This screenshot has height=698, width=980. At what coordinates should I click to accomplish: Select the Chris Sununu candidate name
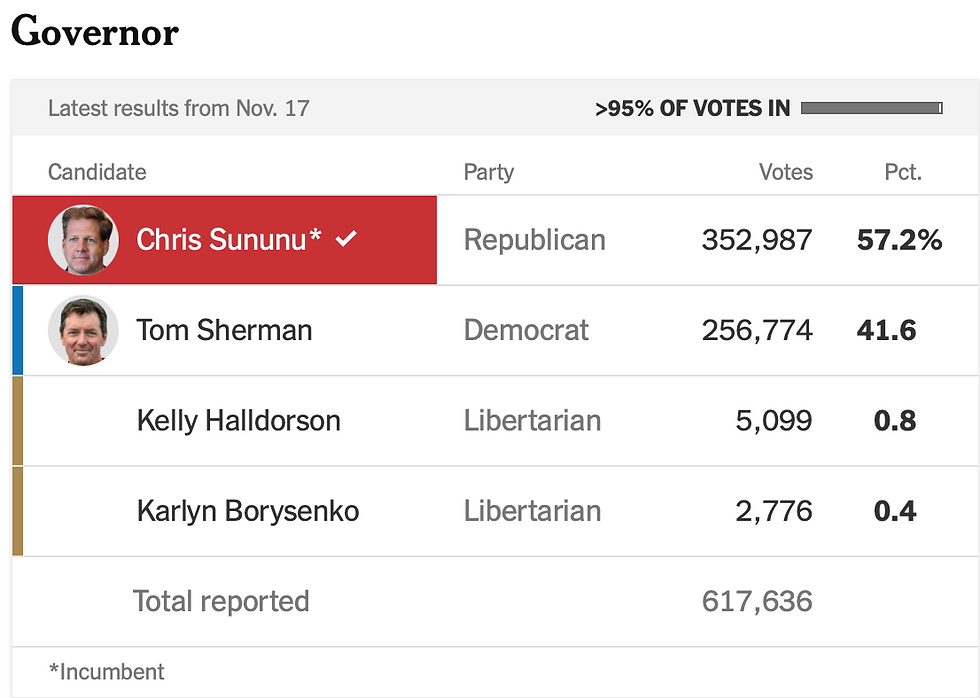[229, 239]
